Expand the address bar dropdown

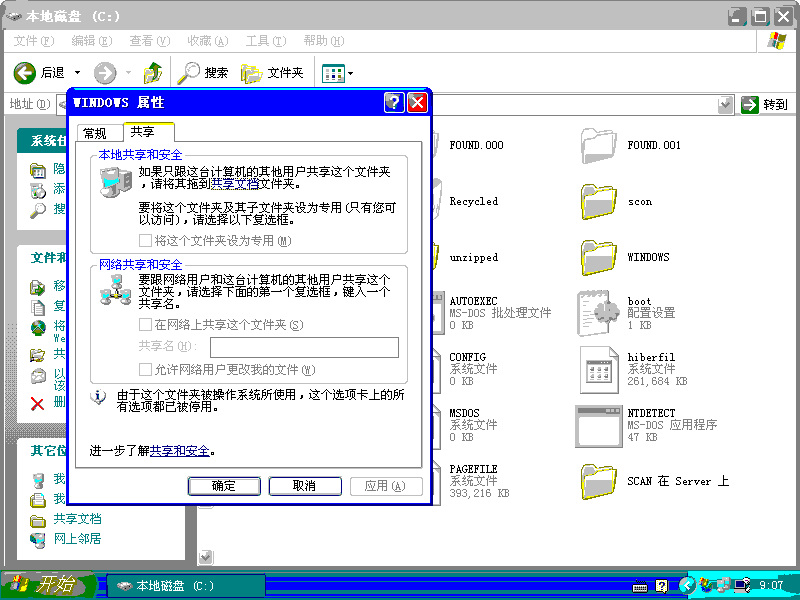[x=725, y=105]
